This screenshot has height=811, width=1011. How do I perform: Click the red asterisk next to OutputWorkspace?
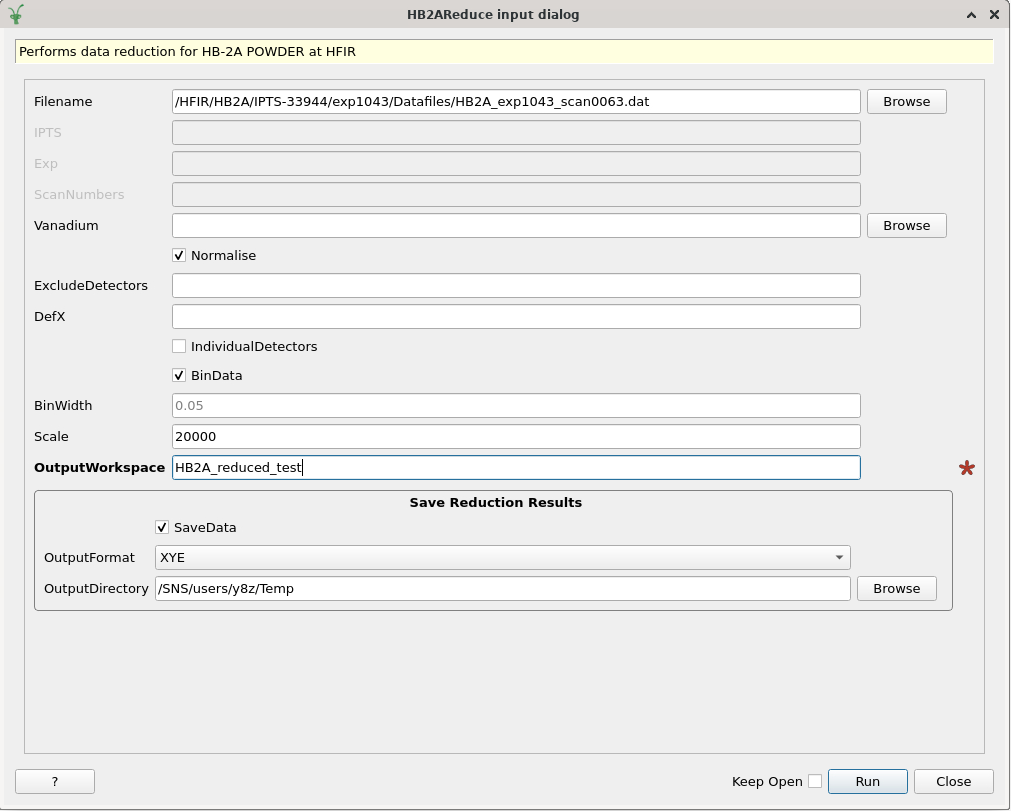click(966, 468)
